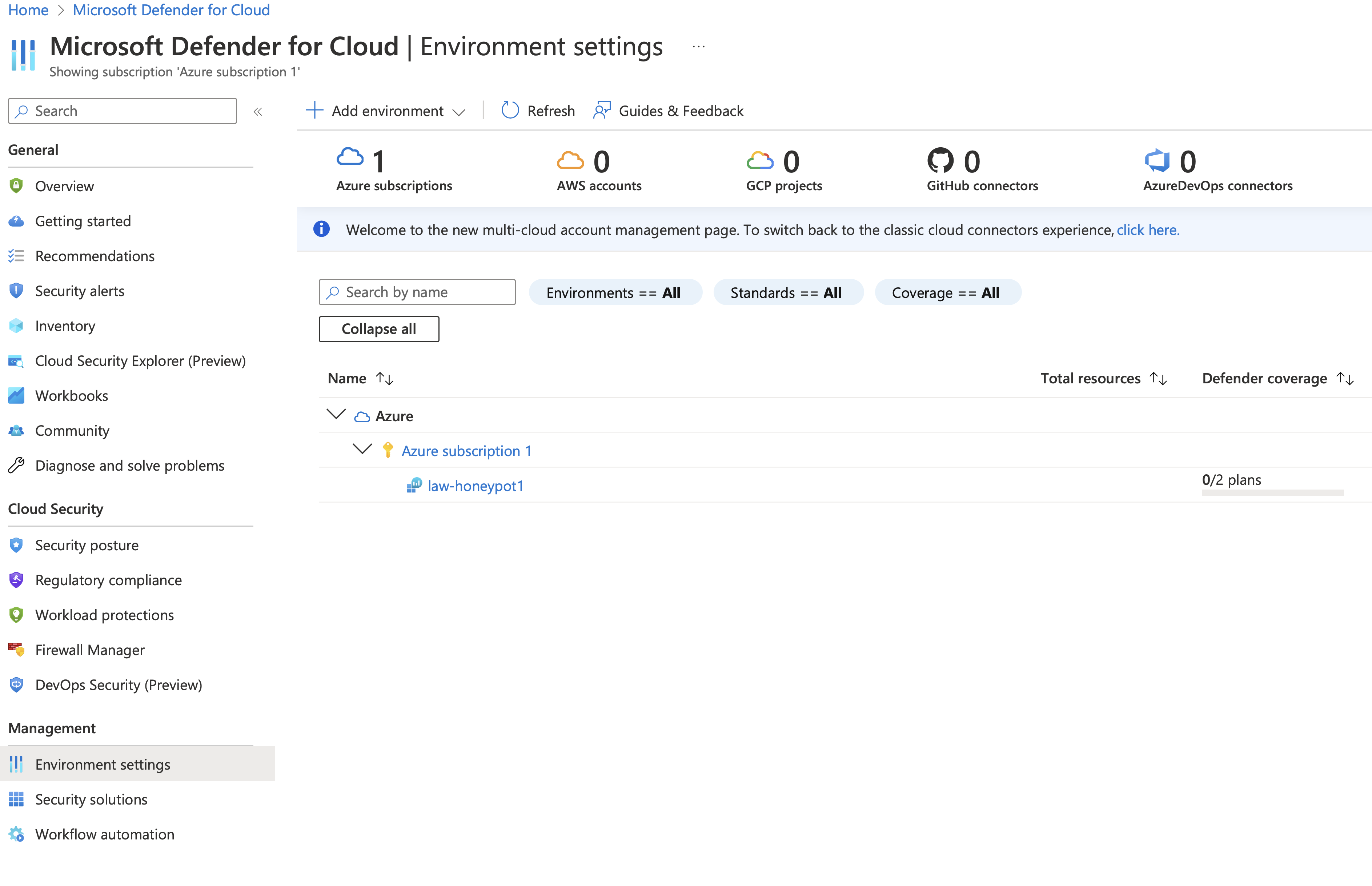
Task: Open the Standards filter
Action: pos(788,292)
